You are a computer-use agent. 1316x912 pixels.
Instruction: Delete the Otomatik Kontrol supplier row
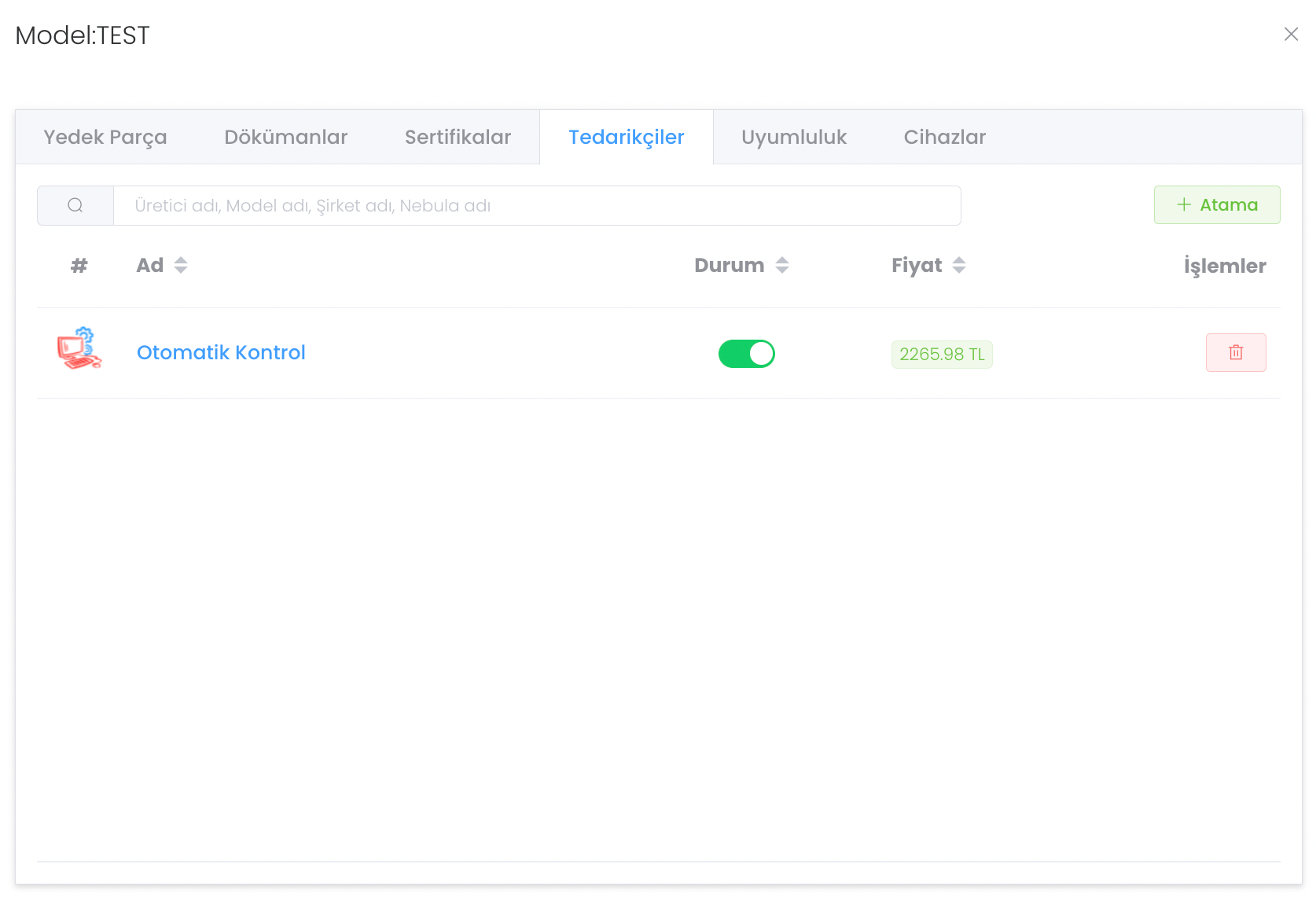point(1235,352)
